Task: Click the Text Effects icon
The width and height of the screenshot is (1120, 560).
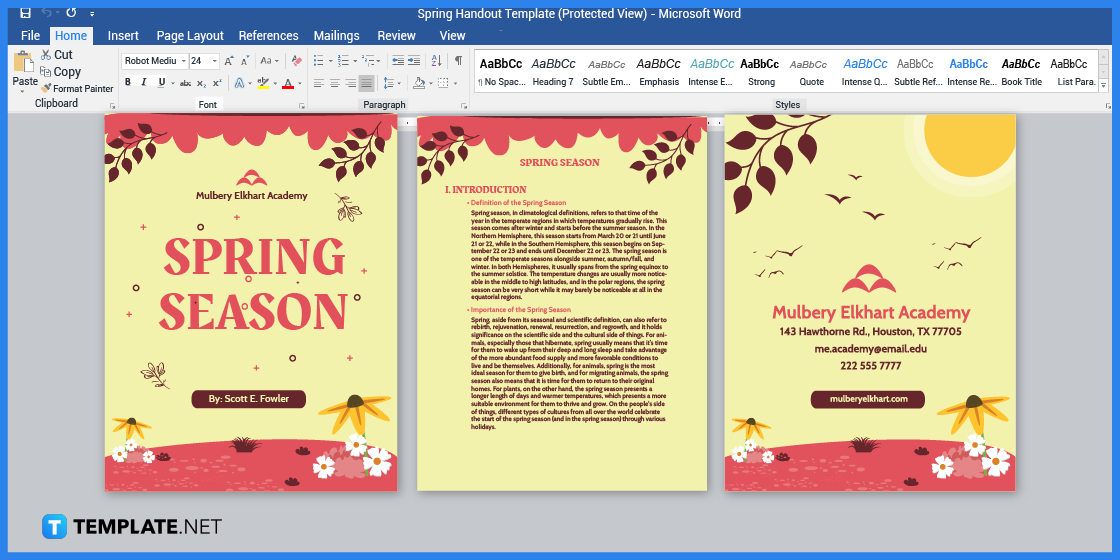Action: (x=239, y=84)
